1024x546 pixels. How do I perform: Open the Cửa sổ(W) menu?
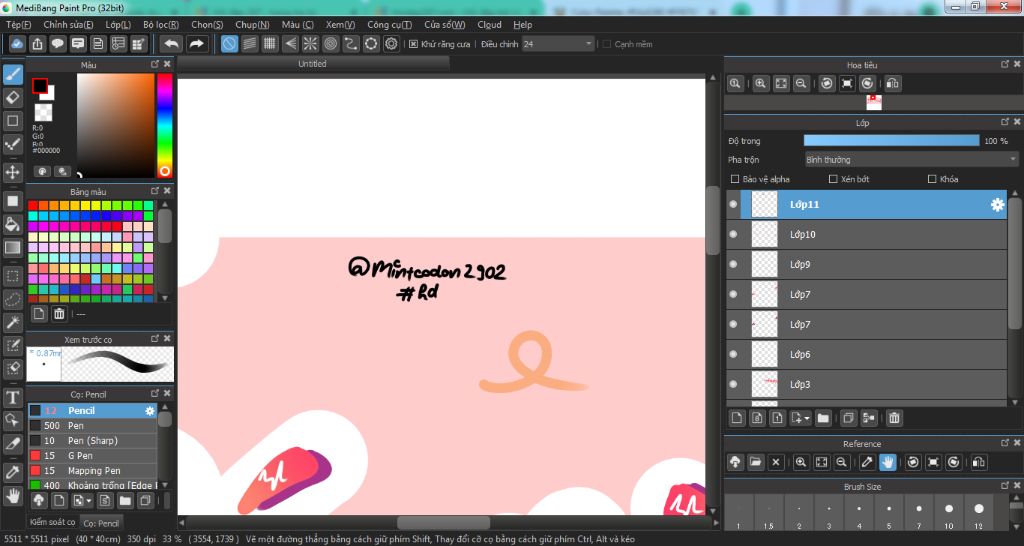444,25
